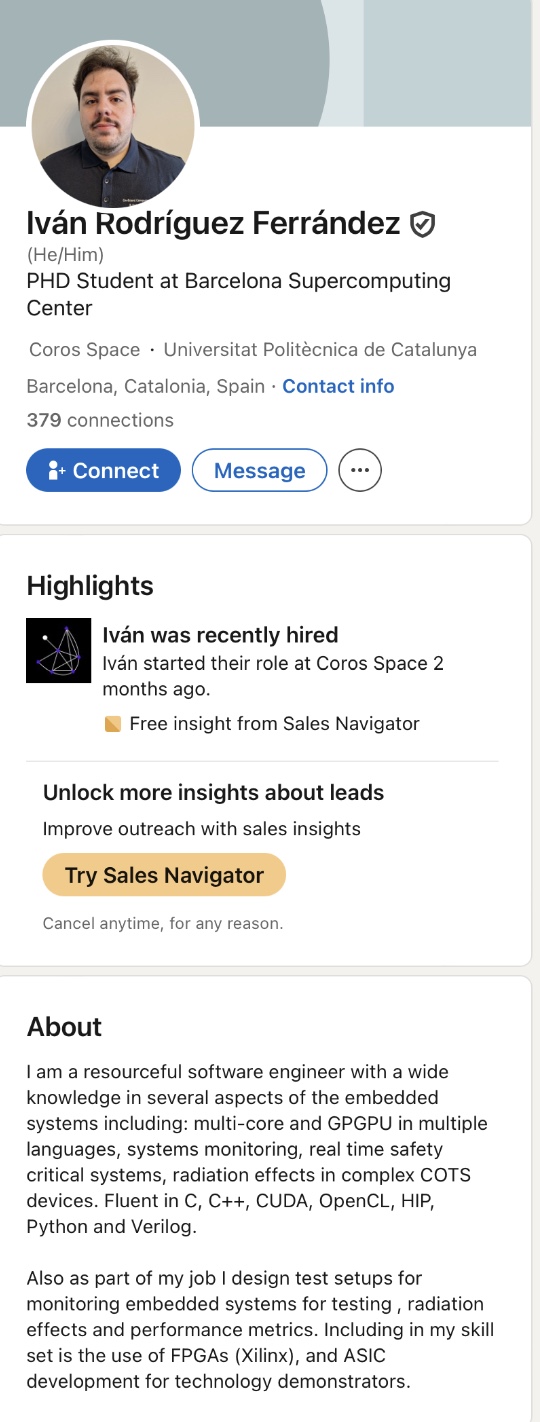Click the Connect button
Image resolution: width=540 pixels, height=1422 pixels.
[x=103, y=470]
